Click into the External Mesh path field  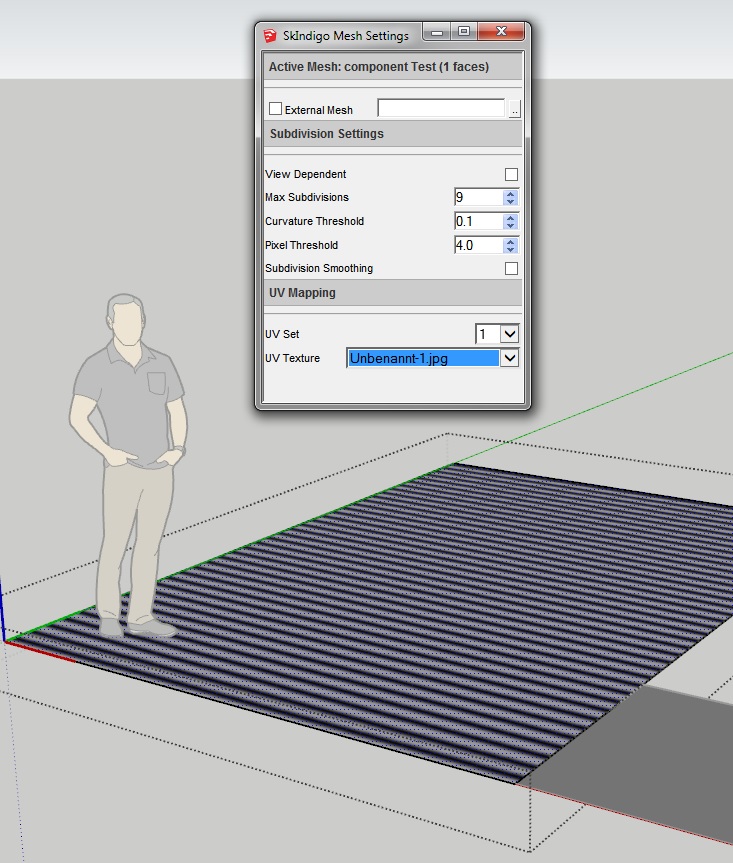440,108
